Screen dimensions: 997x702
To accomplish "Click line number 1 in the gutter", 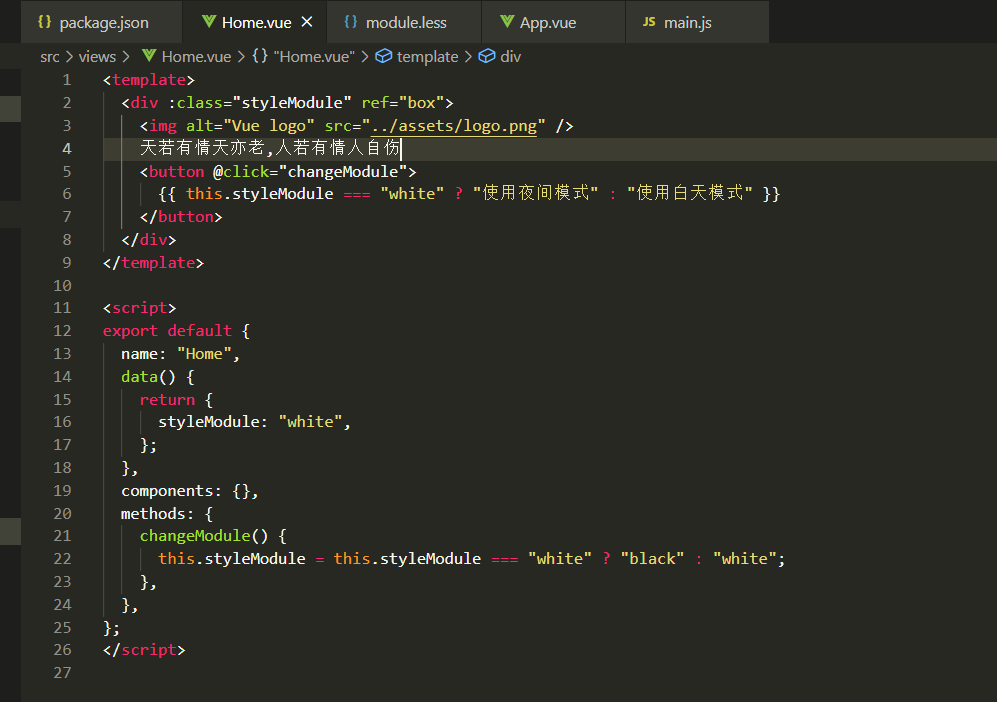I will pos(67,80).
